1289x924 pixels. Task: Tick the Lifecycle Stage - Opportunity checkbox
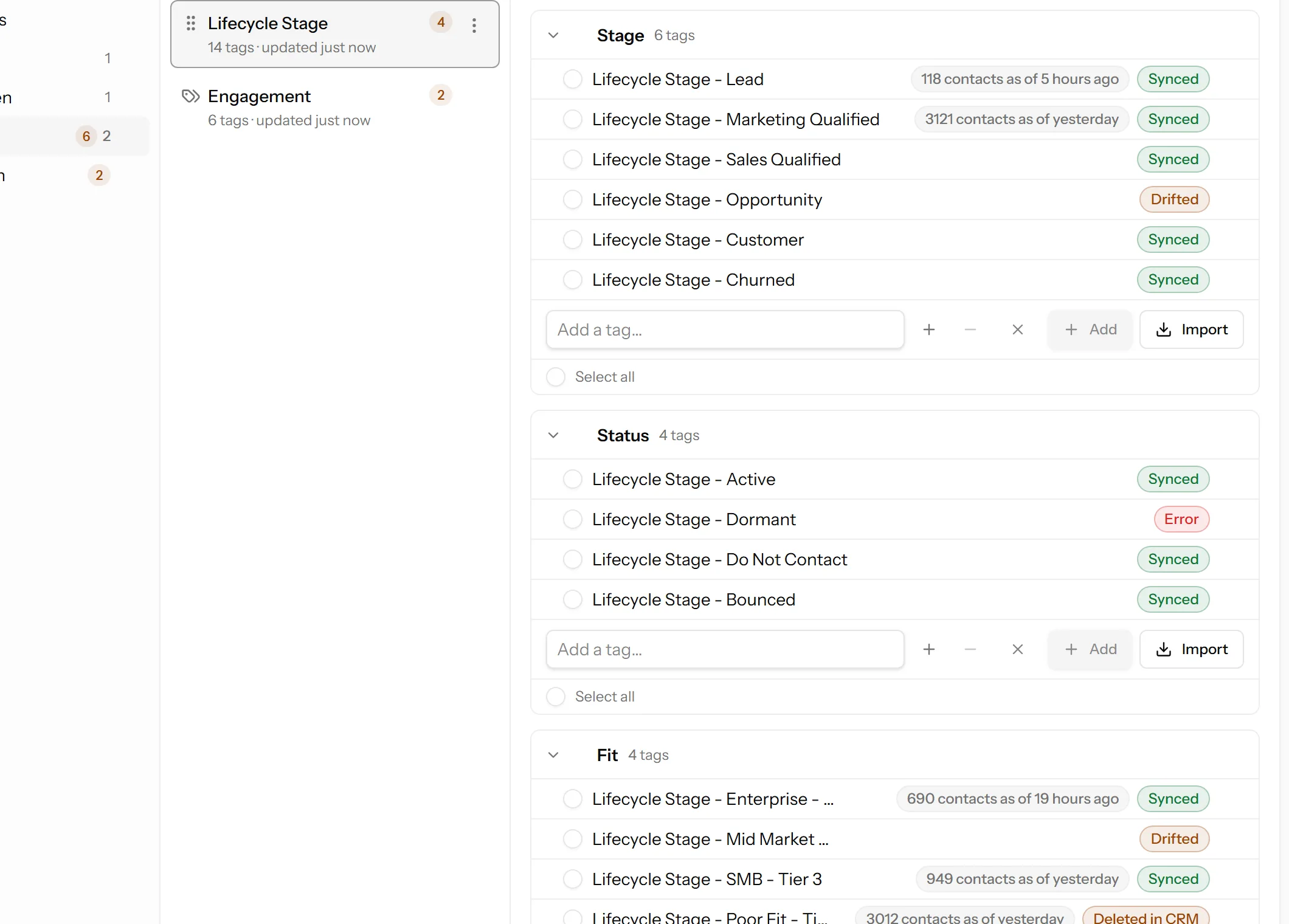click(x=573, y=199)
